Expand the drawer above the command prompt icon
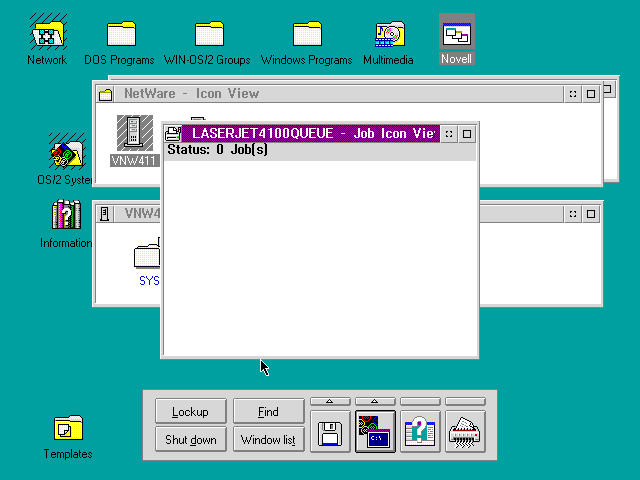Viewport: 640px width, 480px height. [x=375, y=402]
